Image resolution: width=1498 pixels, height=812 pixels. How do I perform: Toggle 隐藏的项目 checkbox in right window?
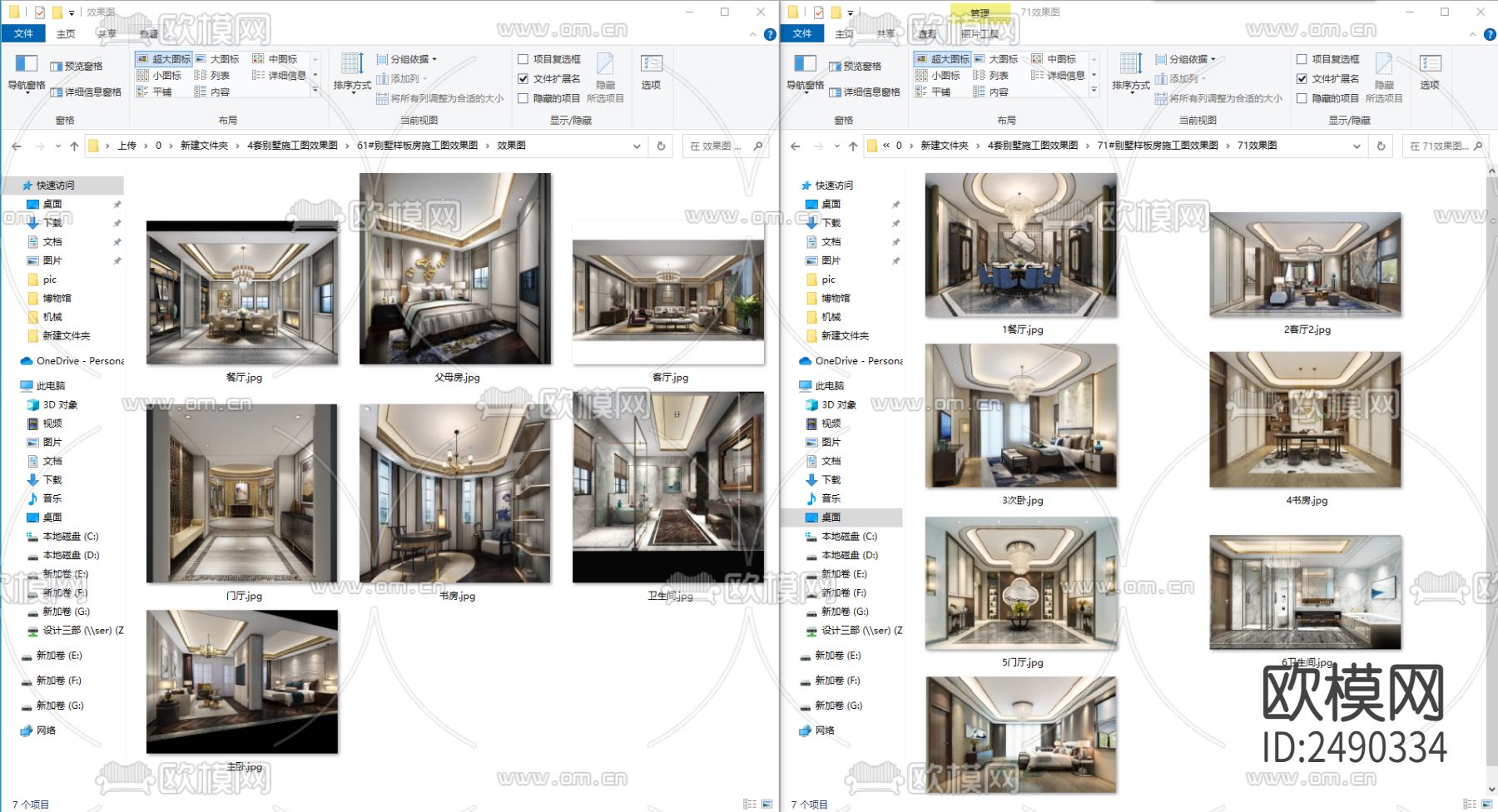coord(1302,98)
